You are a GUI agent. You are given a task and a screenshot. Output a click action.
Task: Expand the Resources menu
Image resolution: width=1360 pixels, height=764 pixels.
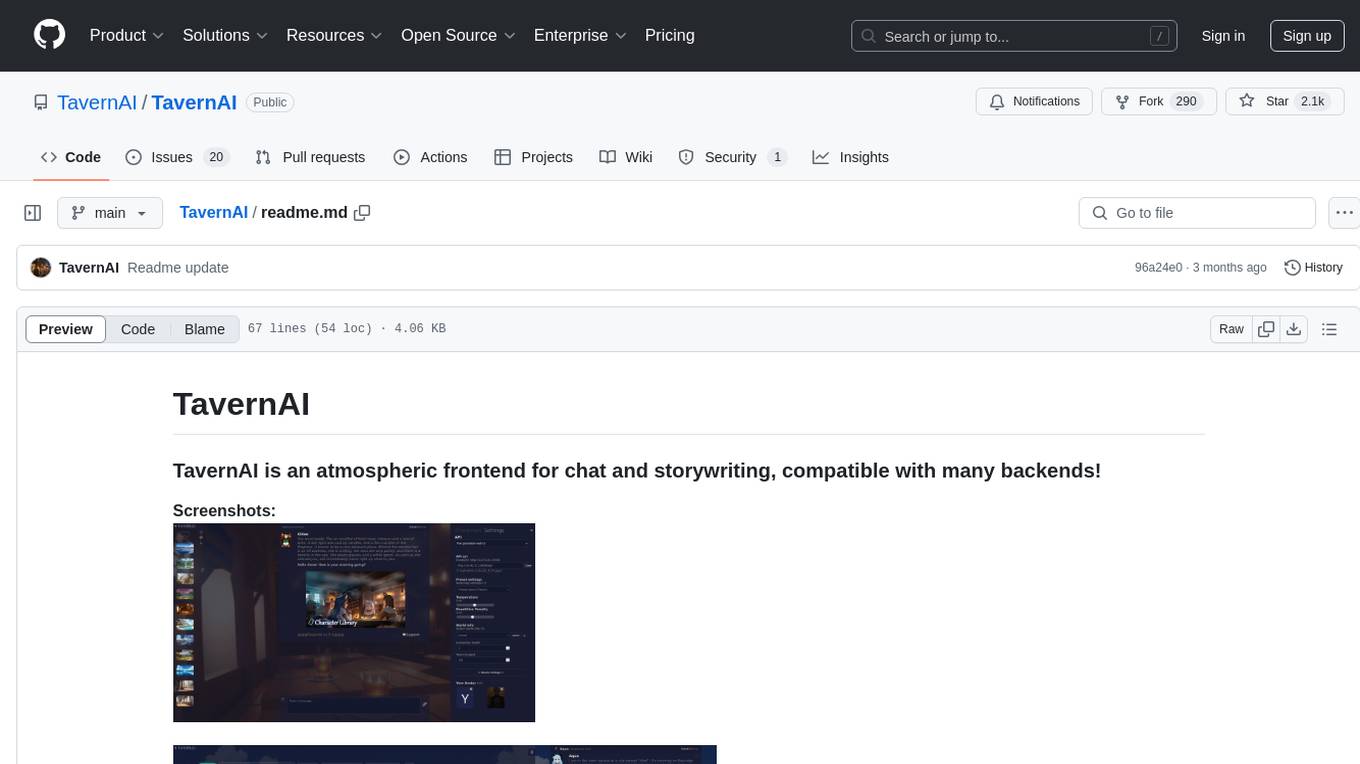(x=334, y=35)
